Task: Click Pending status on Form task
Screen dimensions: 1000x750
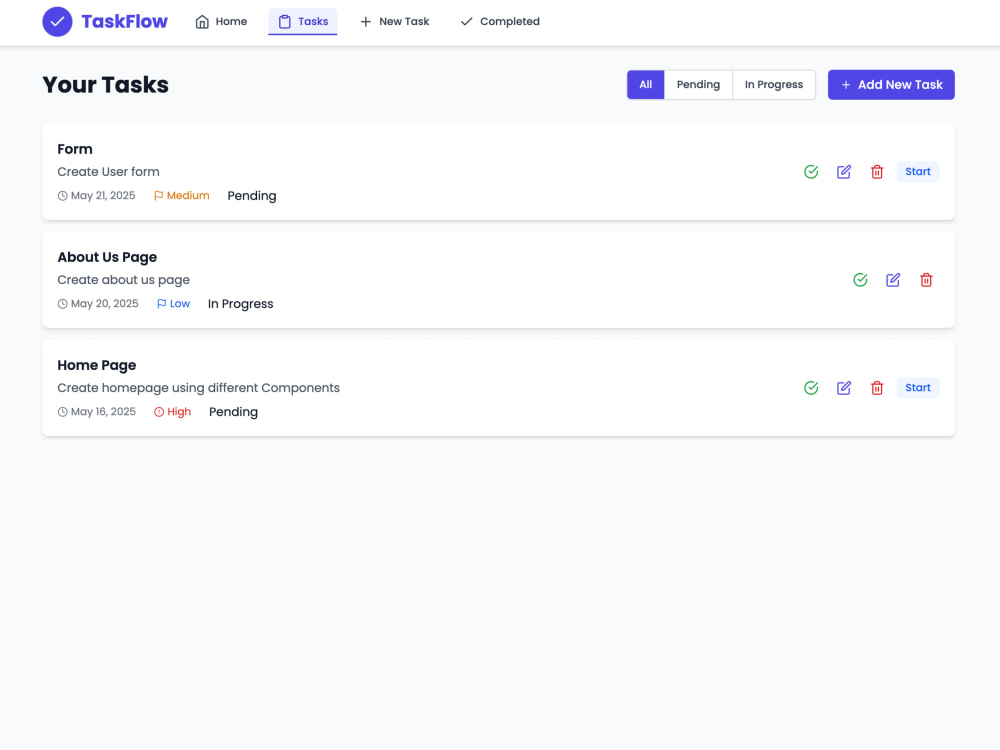Action: pyautogui.click(x=252, y=196)
